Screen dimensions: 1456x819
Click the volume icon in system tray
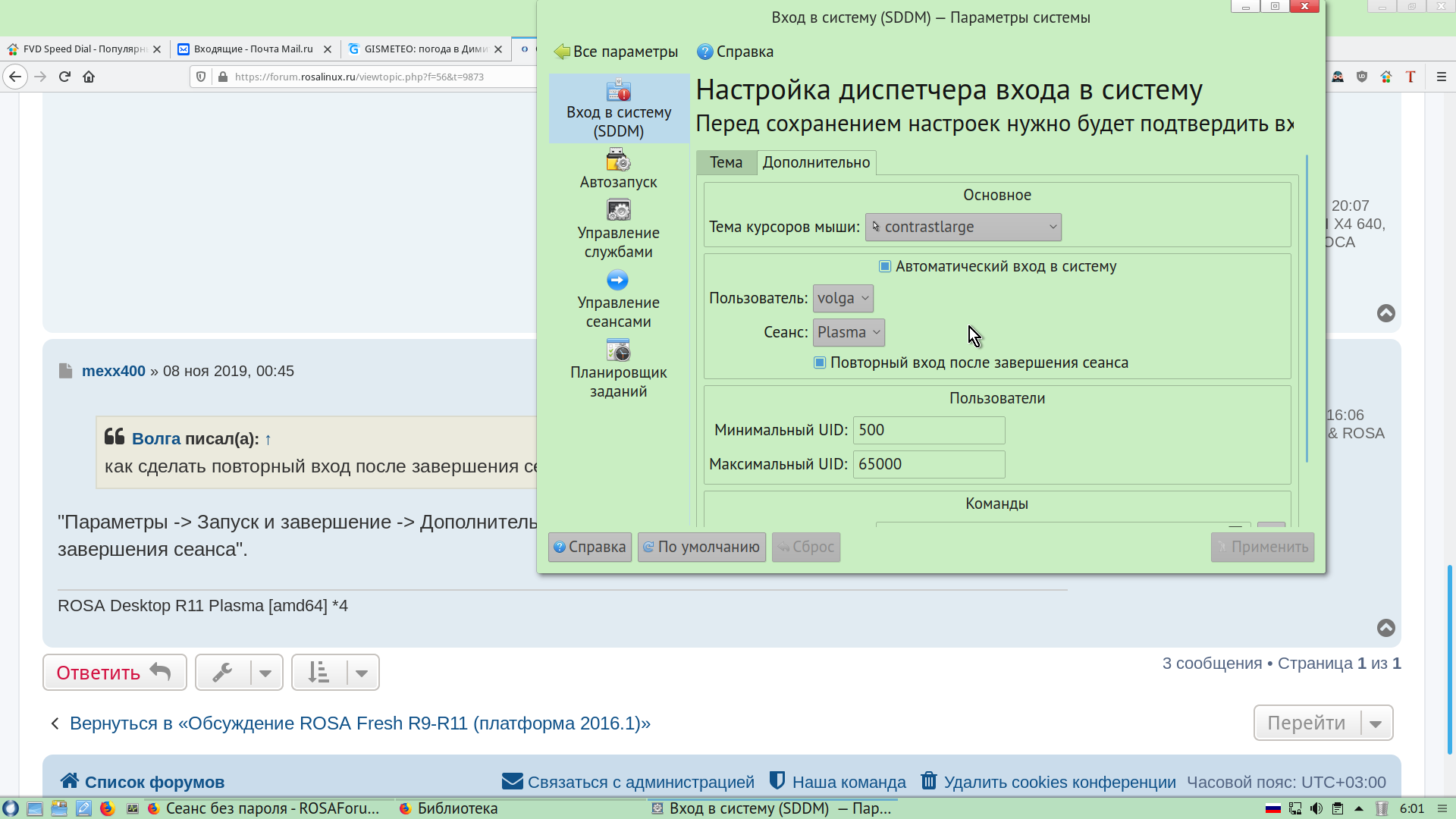click(x=1316, y=808)
